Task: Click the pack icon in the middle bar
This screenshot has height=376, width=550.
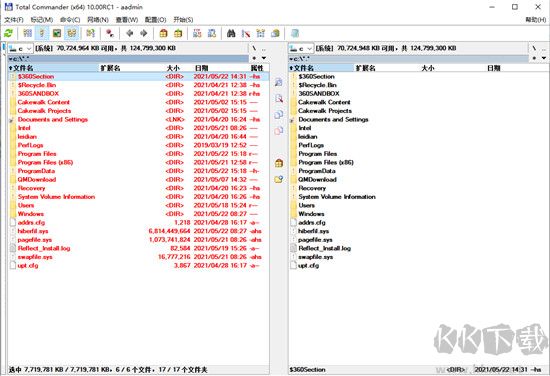Action: [279, 163]
